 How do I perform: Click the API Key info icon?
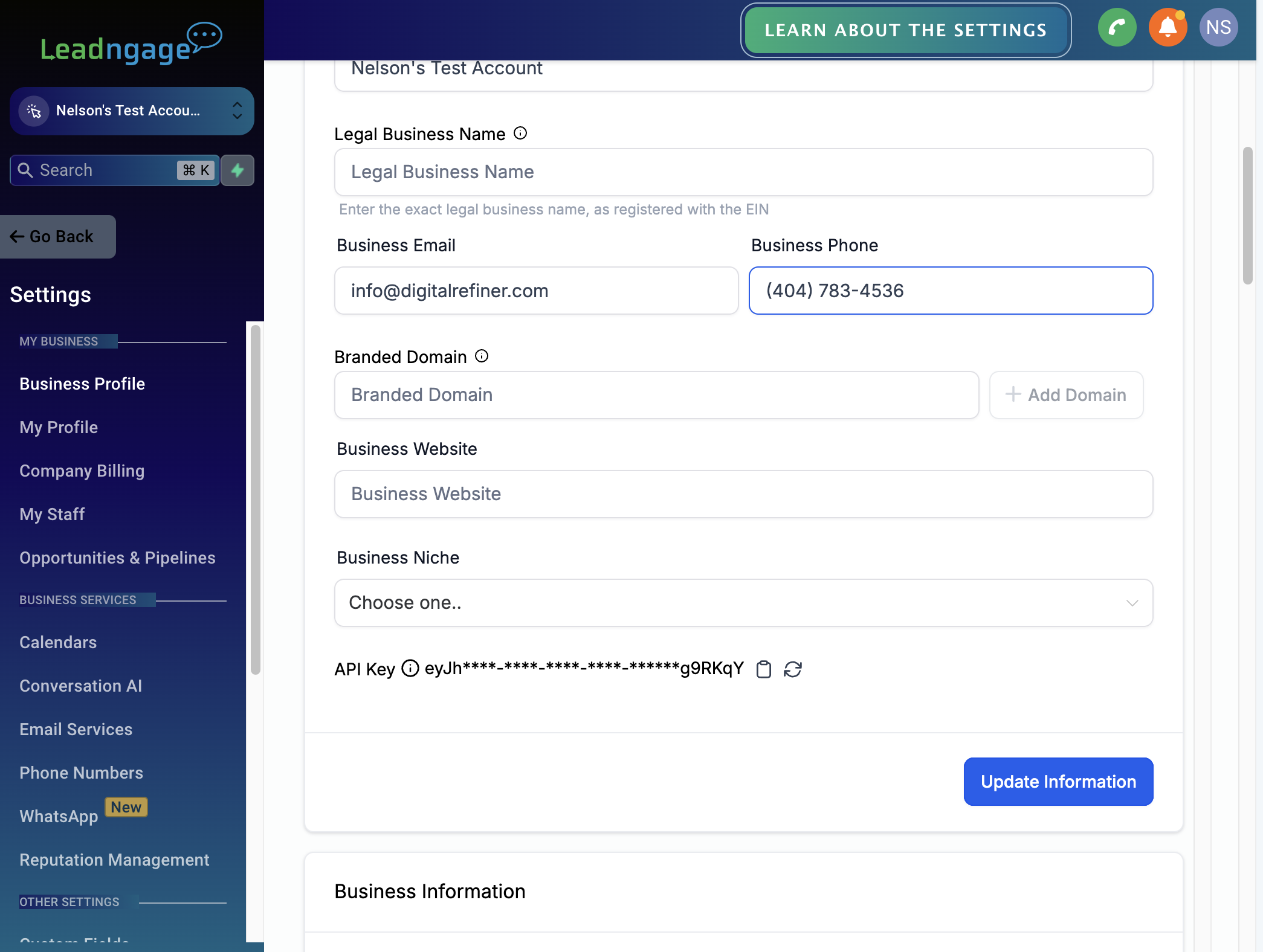(410, 668)
